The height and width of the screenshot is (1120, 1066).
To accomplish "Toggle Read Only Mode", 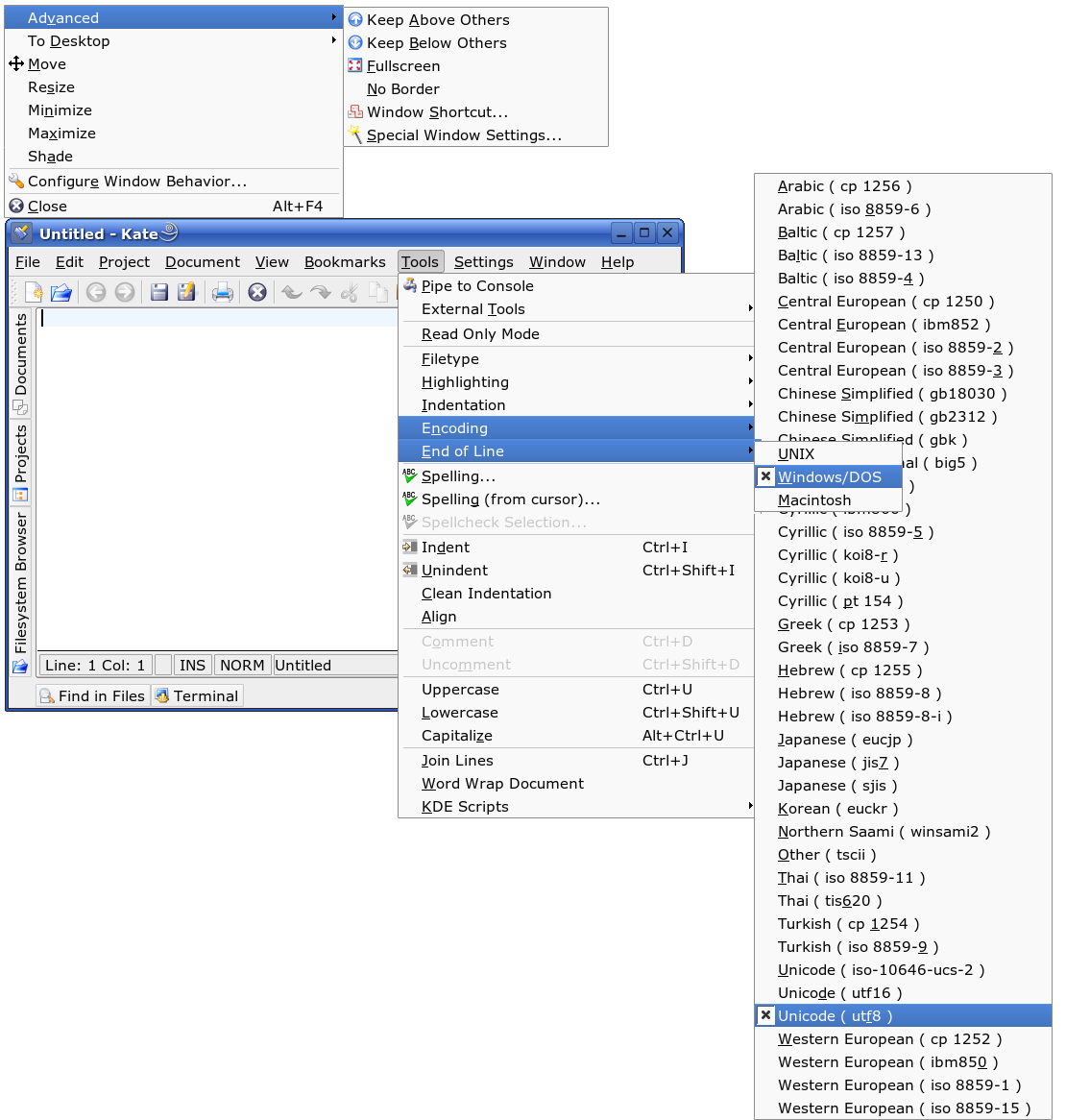I will click(576, 333).
